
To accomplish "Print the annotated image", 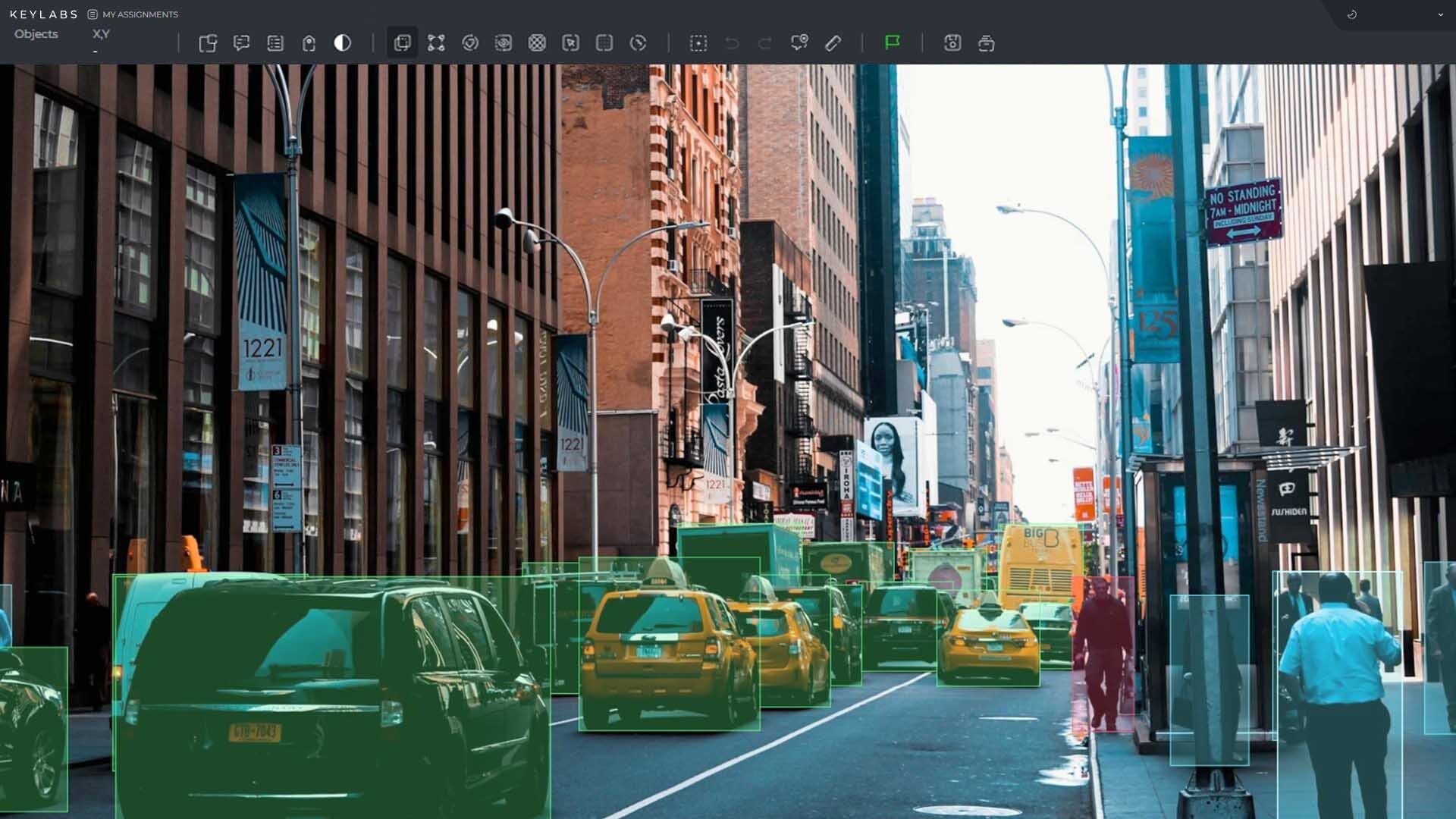I will pyautogui.click(x=987, y=43).
